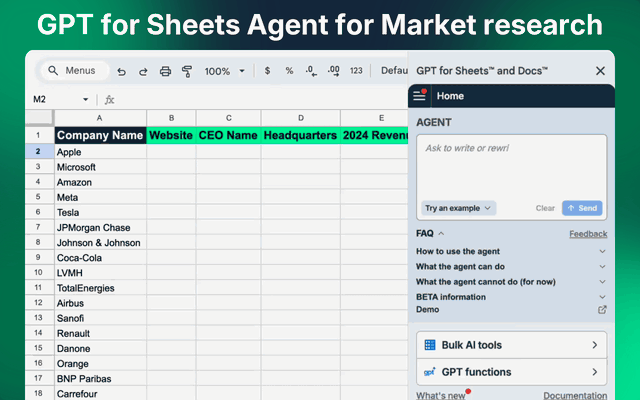Image resolution: width=640 pixels, height=400 pixels.
Task: Click the Meta cell
Action: [100, 197]
